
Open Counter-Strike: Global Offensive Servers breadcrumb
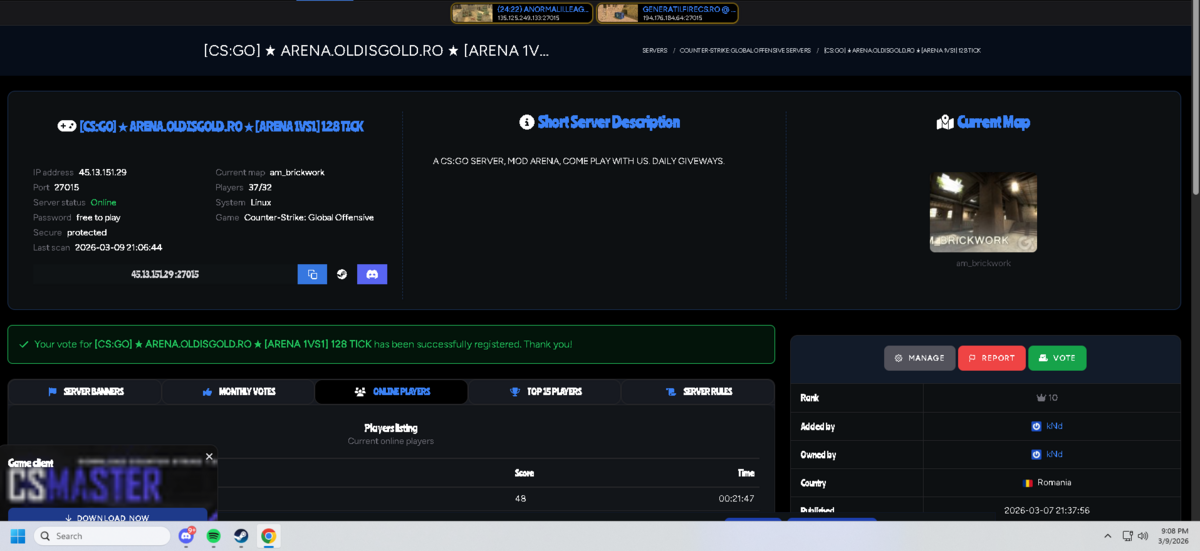click(x=745, y=50)
